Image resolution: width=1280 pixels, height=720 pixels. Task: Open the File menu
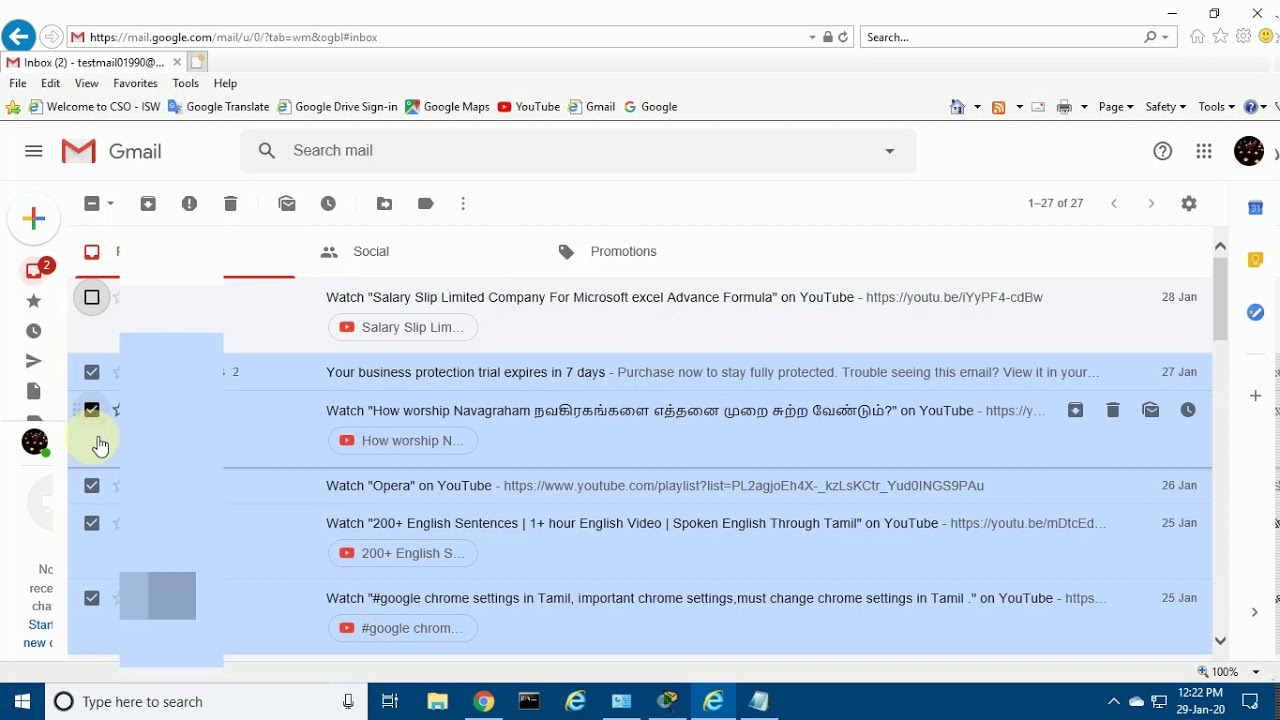(18, 84)
